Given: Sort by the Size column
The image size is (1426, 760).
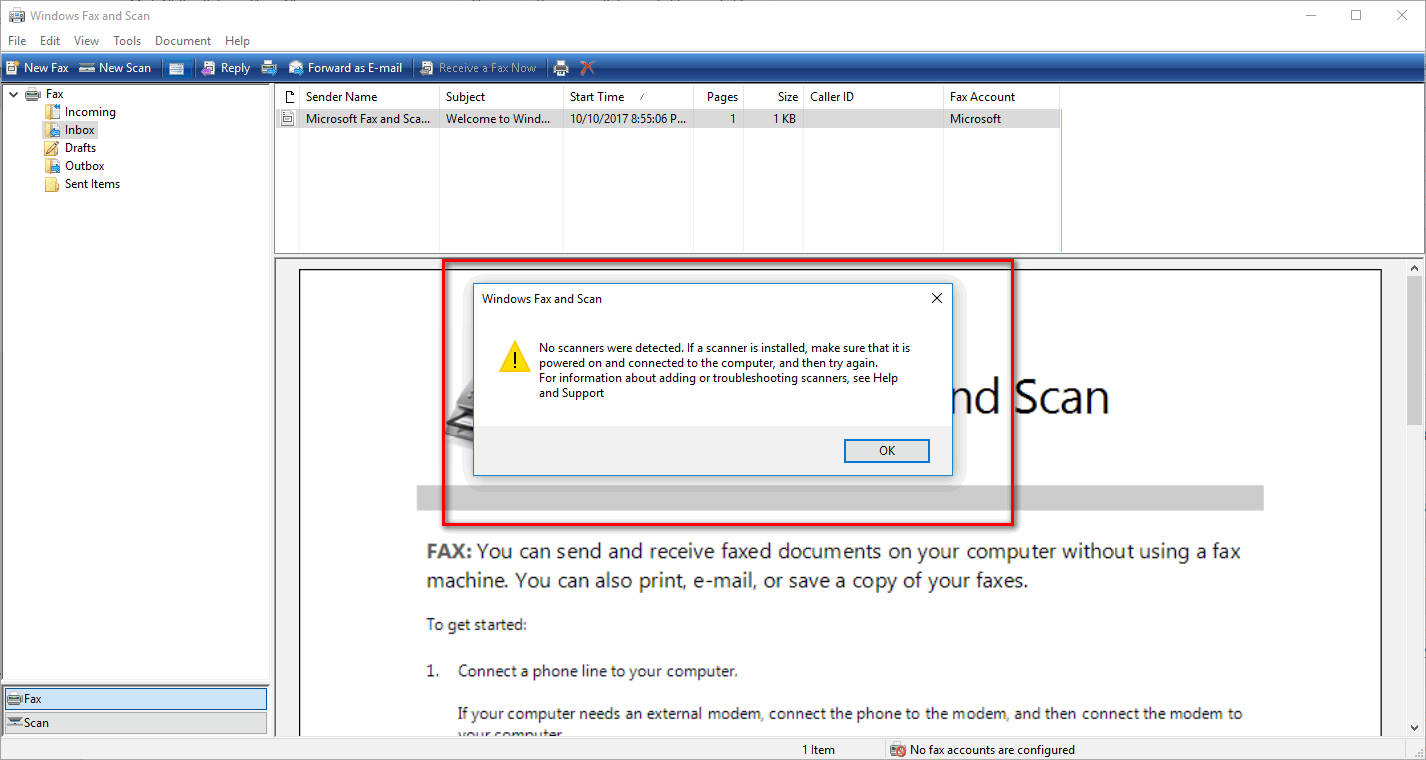Looking at the screenshot, I should [773, 97].
